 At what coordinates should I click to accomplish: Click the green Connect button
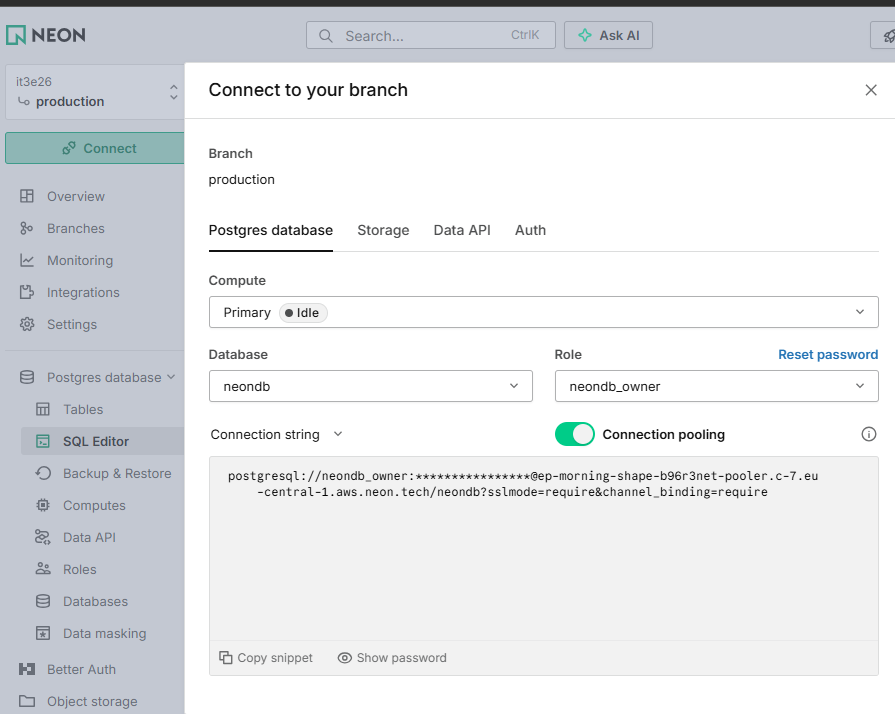pos(95,148)
